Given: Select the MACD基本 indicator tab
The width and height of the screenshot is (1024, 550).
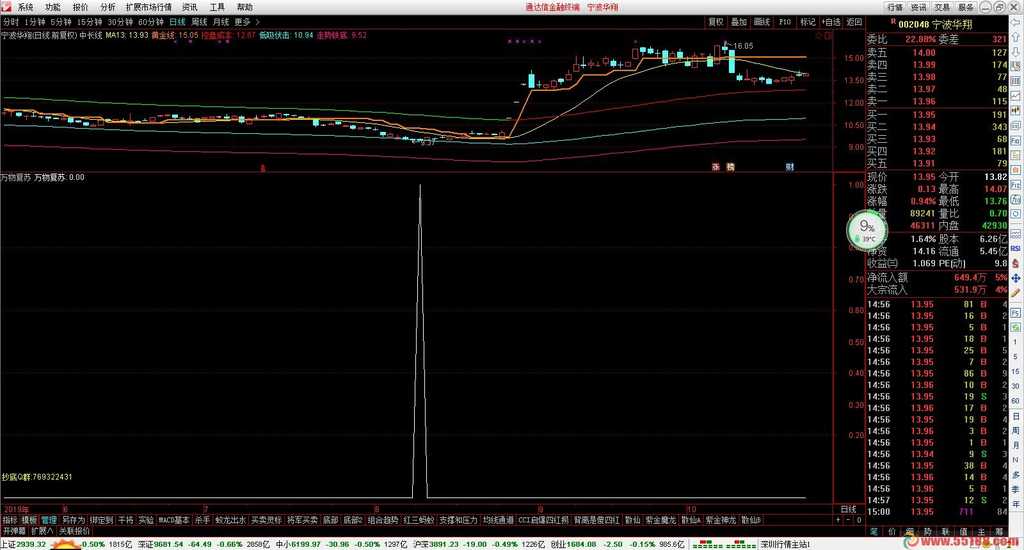Looking at the screenshot, I should [x=174, y=521].
